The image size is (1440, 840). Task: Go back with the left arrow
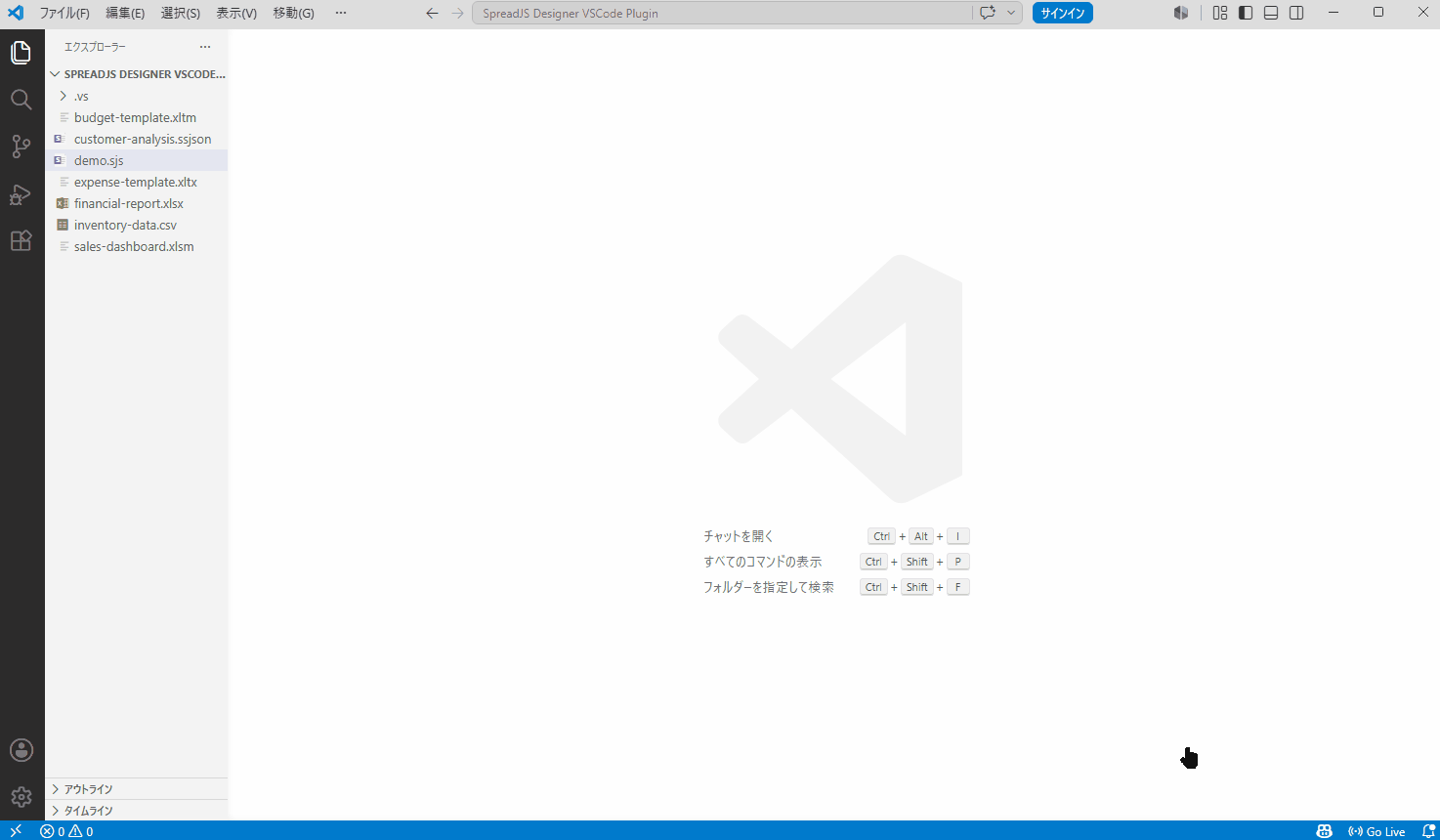432,13
